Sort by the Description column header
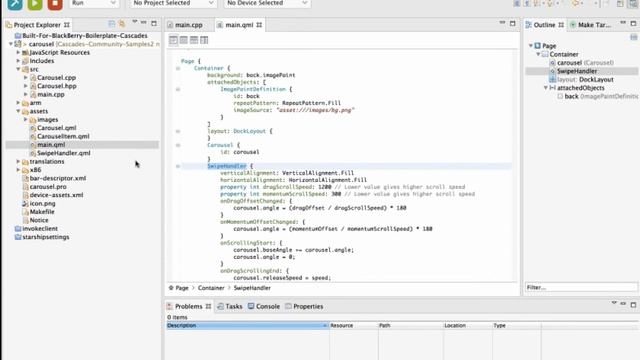Viewport: 640px width, 360px height. coord(247,325)
